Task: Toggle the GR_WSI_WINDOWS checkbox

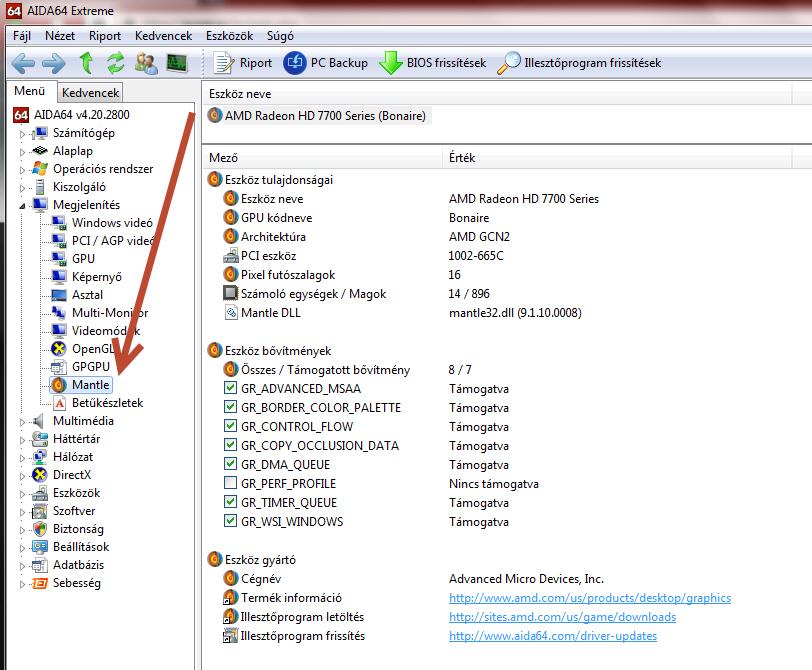Action: pyautogui.click(x=230, y=520)
